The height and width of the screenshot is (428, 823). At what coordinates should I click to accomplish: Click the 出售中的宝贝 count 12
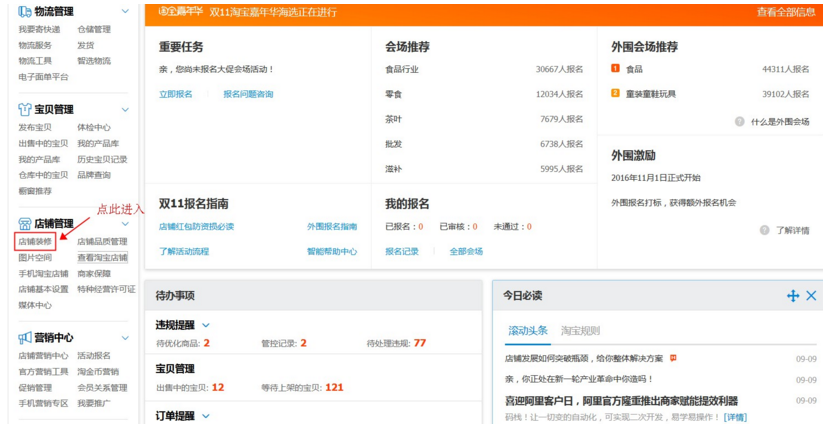tap(218, 387)
